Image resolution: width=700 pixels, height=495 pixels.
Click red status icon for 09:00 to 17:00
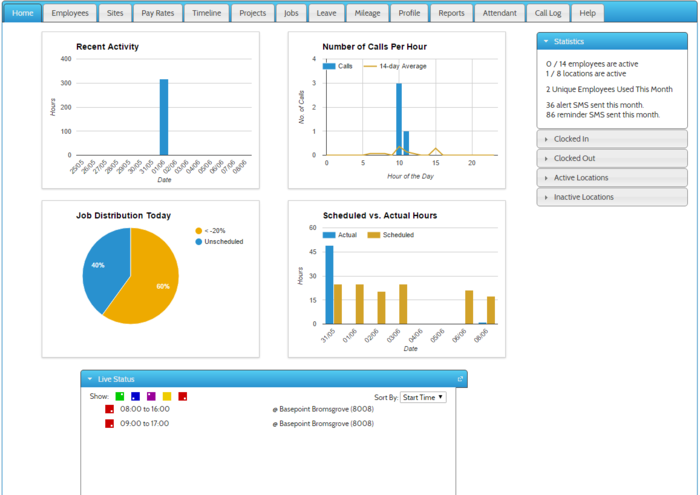pyautogui.click(x=110, y=424)
